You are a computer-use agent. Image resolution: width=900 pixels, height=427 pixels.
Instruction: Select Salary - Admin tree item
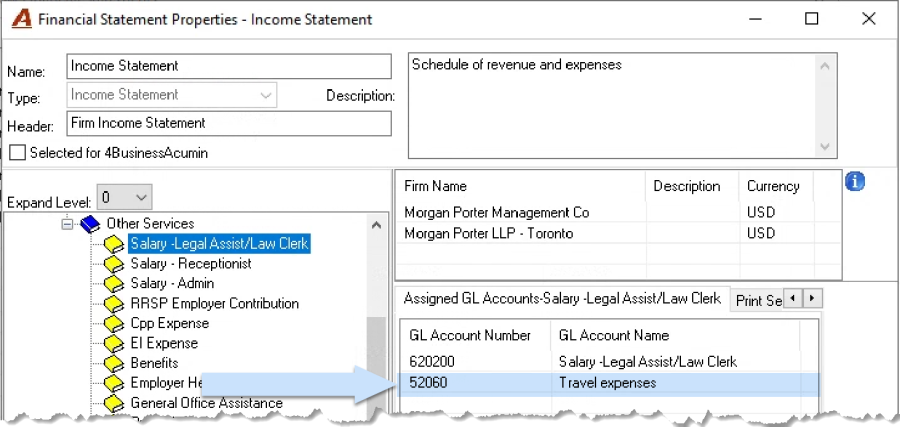(x=172, y=284)
